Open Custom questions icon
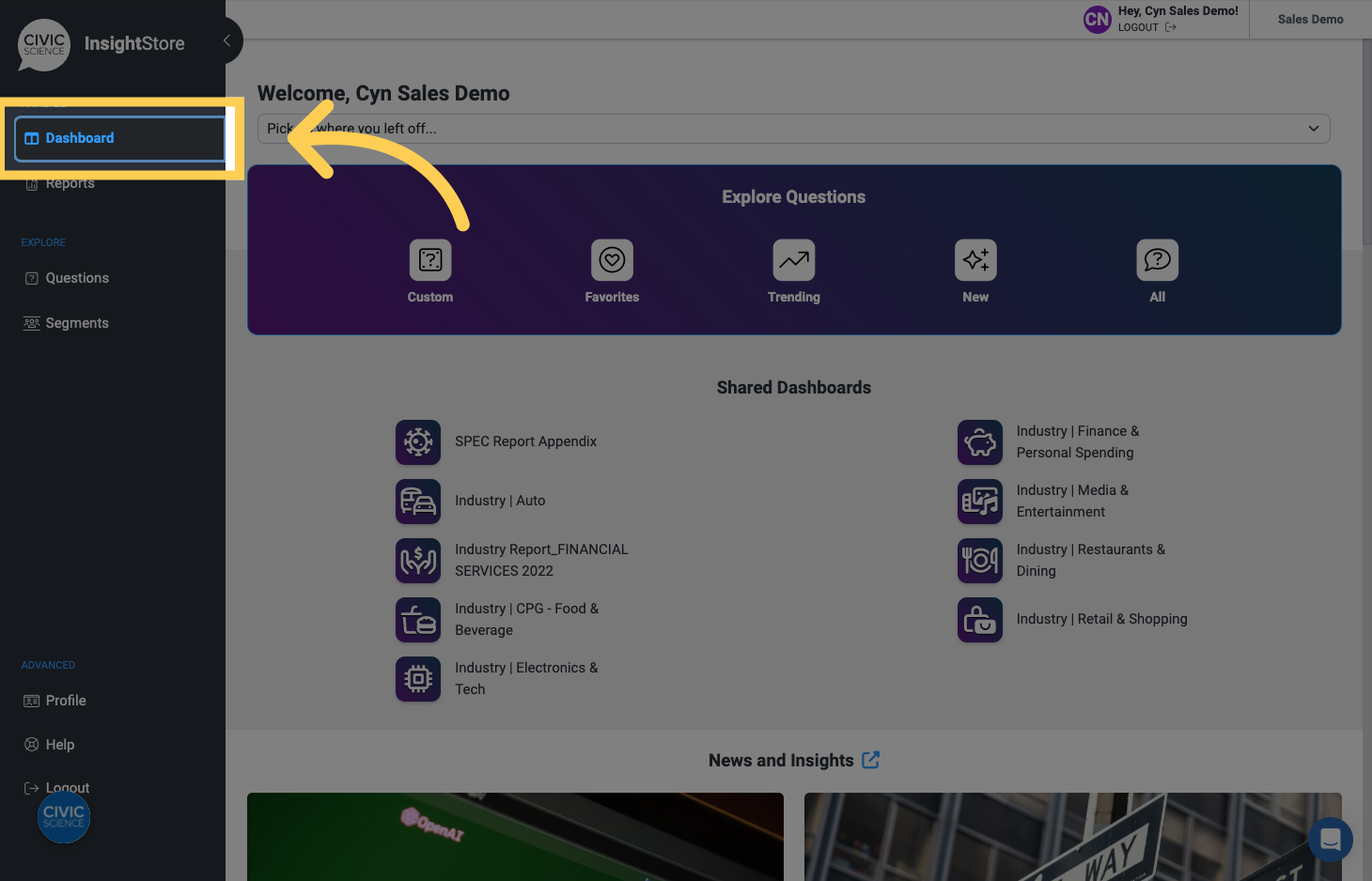This screenshot has width=1372, height=881. 430,260
